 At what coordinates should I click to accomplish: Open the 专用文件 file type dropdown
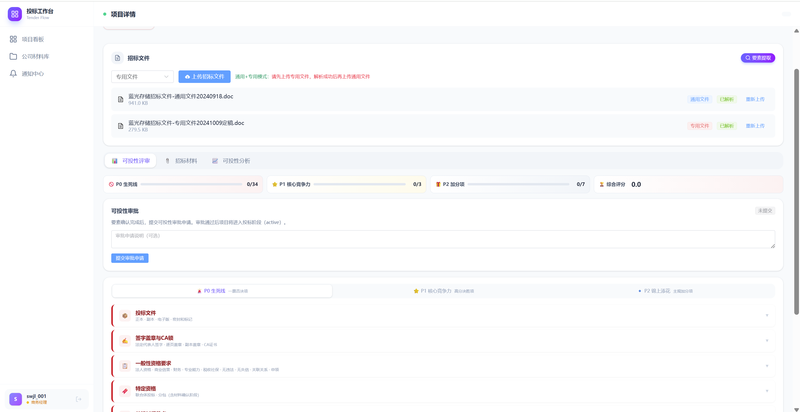coord(142,77)
